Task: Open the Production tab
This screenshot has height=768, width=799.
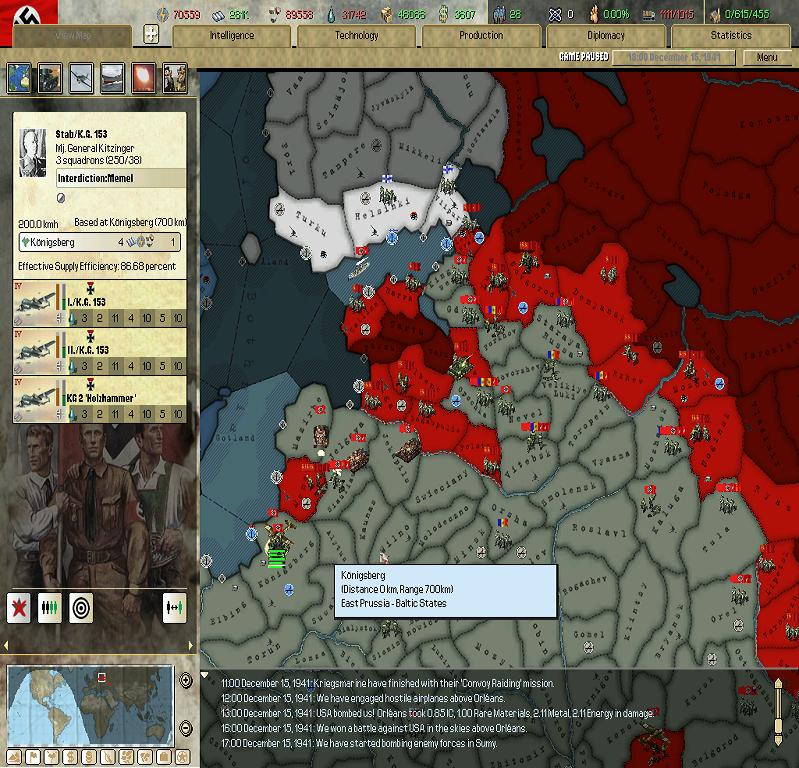Action: [481, 35]
